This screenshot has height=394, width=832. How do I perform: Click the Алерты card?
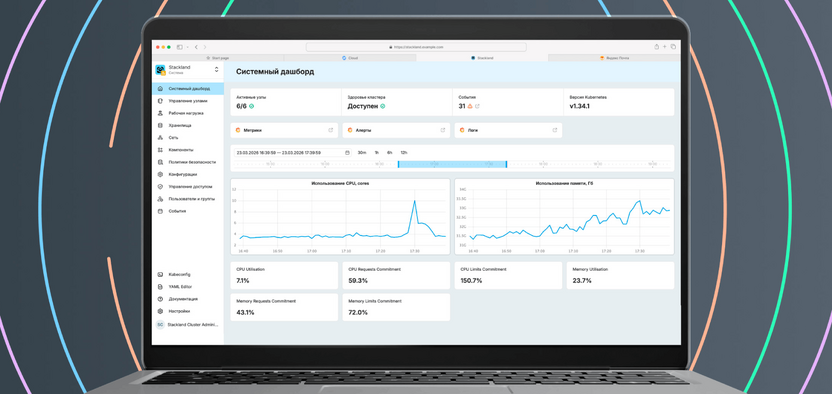396,130
